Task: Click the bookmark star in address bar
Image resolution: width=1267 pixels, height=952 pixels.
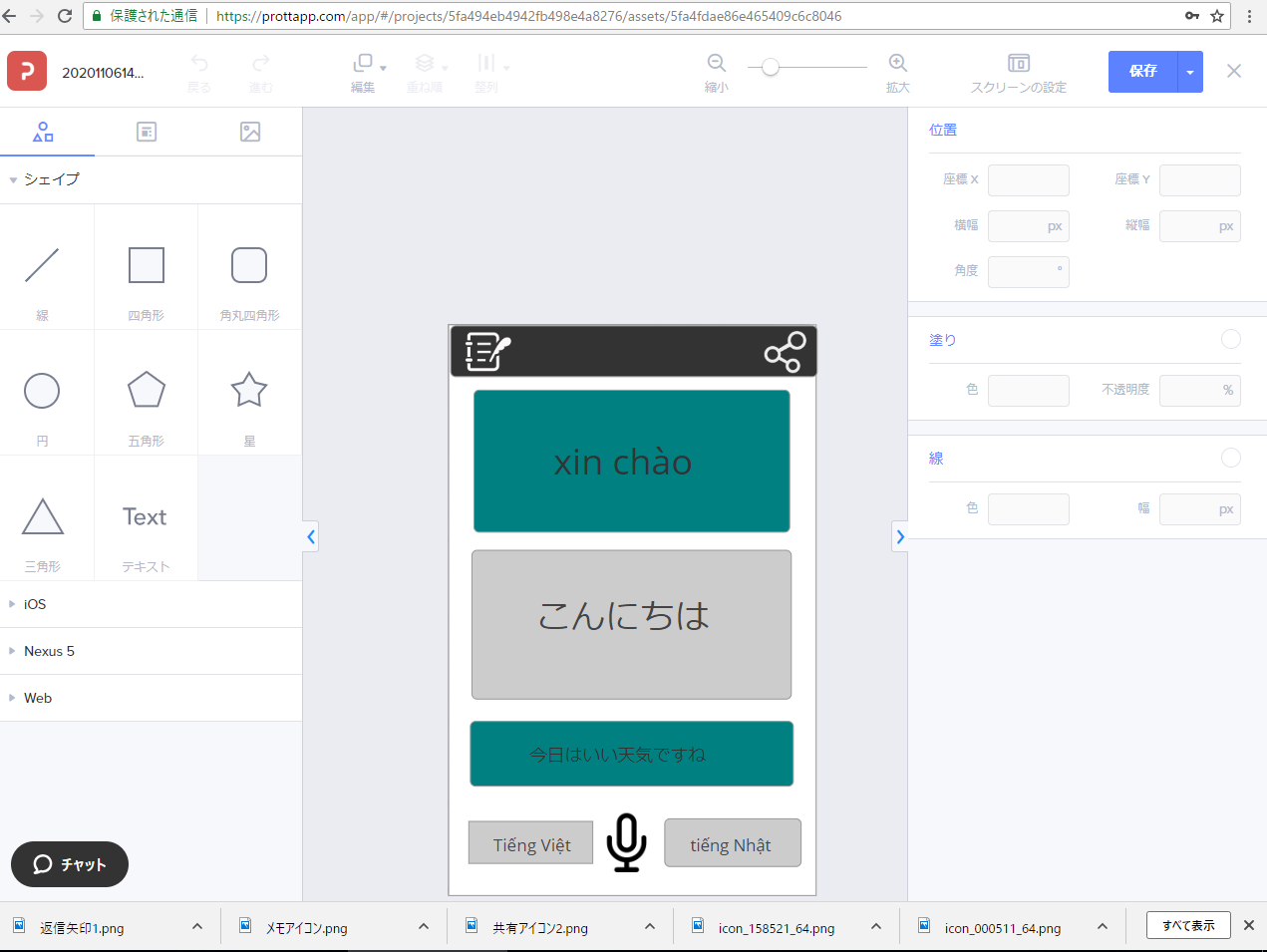Action: click(1217, 16)
